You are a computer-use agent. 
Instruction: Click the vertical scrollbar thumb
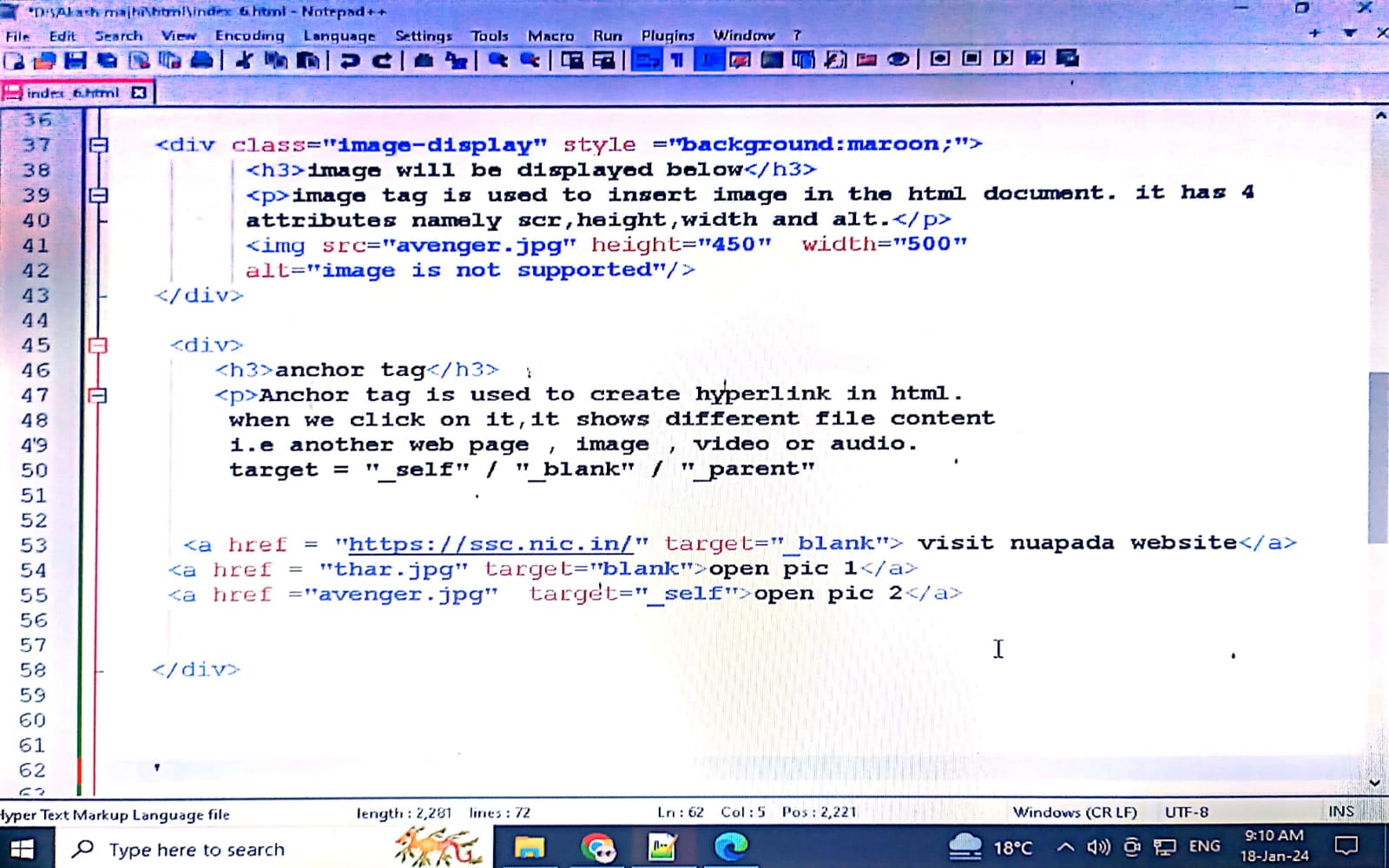pos(1378,456)
